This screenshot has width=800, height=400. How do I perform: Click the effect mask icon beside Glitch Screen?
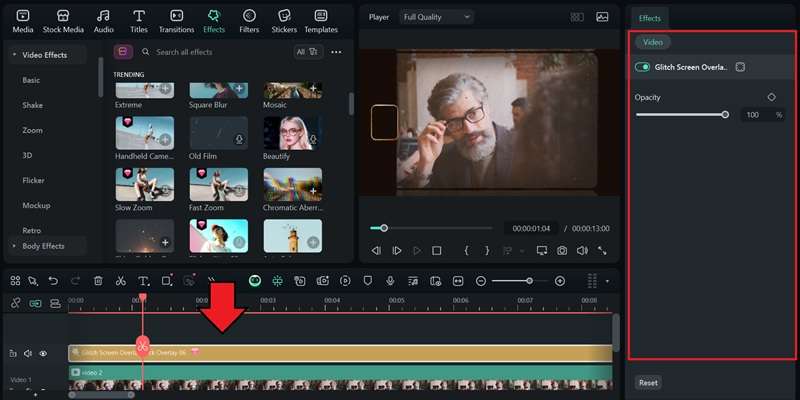point(740,67)
